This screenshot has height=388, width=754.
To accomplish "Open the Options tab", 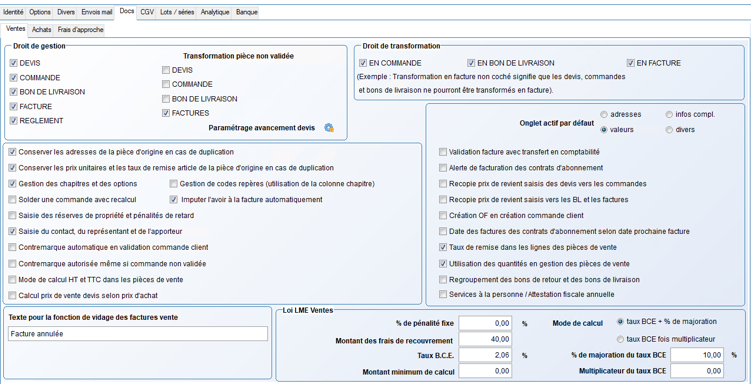I will click(40, 12).
